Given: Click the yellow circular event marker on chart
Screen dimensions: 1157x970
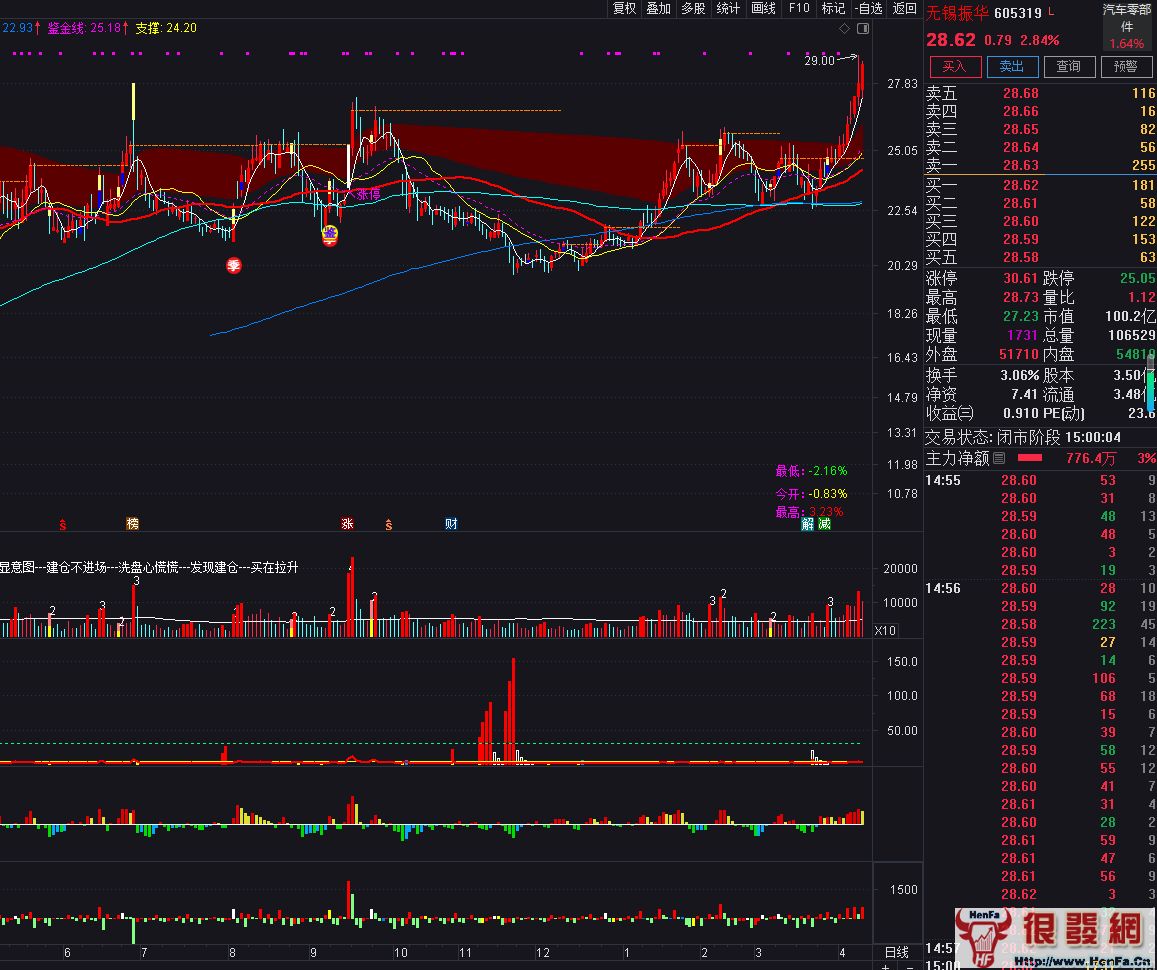Looking at the screenshot, I should pyautogui.click(x=330, y=235).
